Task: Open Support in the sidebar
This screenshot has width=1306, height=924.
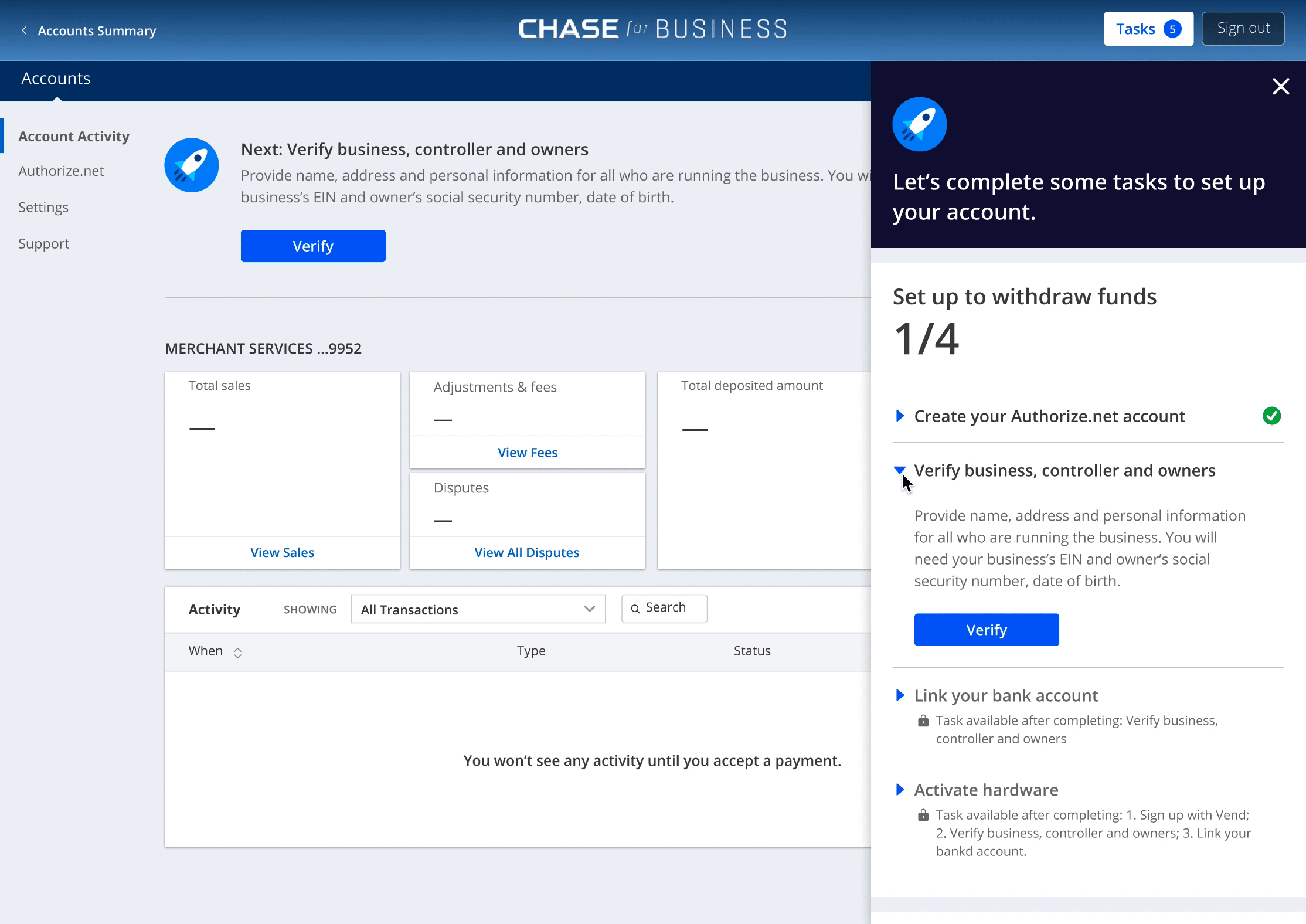Action: tap(43, 243)
